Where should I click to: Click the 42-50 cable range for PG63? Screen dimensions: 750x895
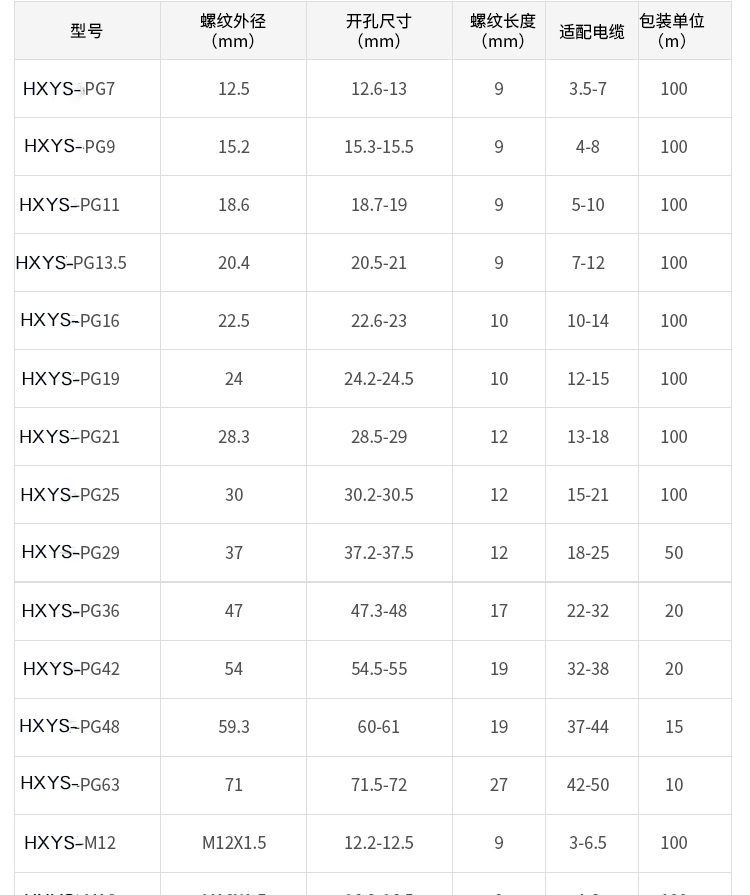click(588, 785)
